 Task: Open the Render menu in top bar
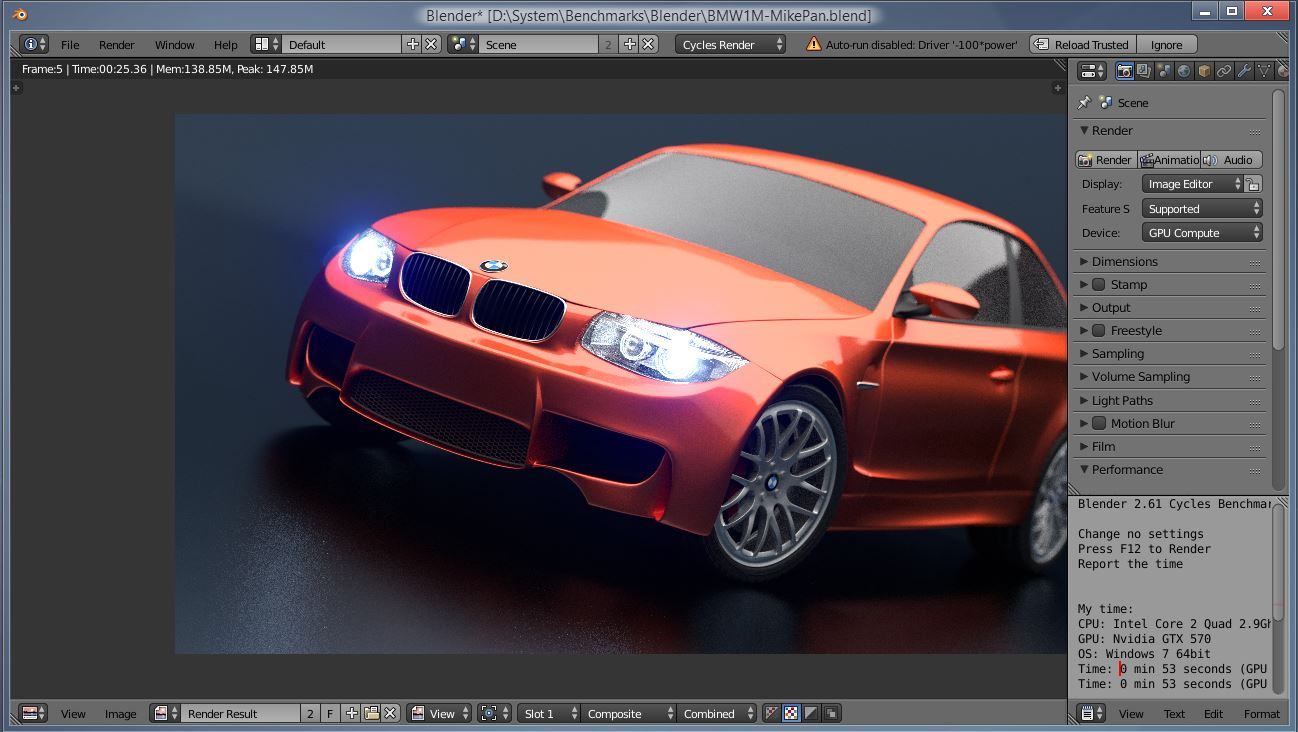117,45
